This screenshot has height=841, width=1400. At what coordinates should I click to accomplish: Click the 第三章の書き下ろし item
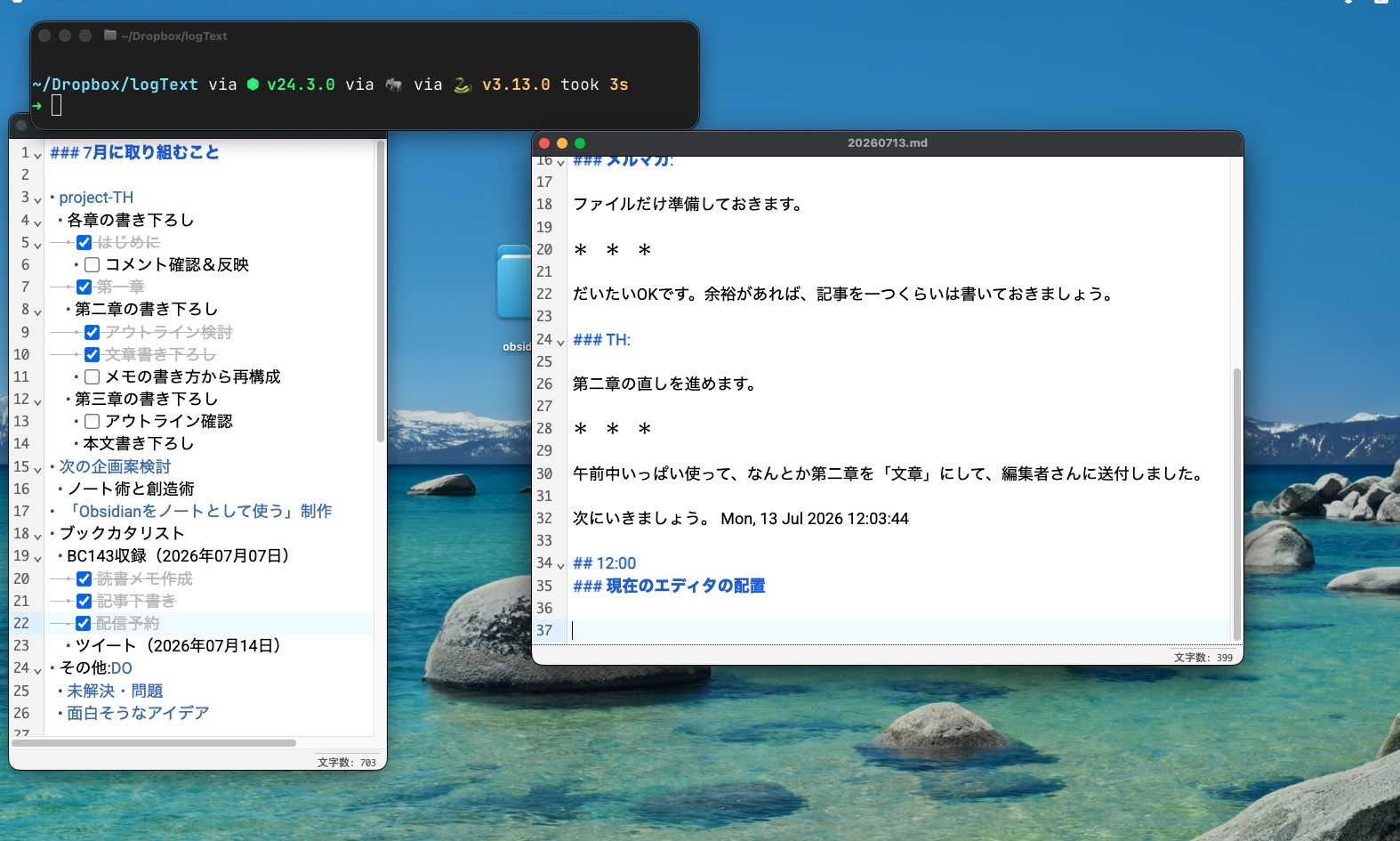pos(146,399)
